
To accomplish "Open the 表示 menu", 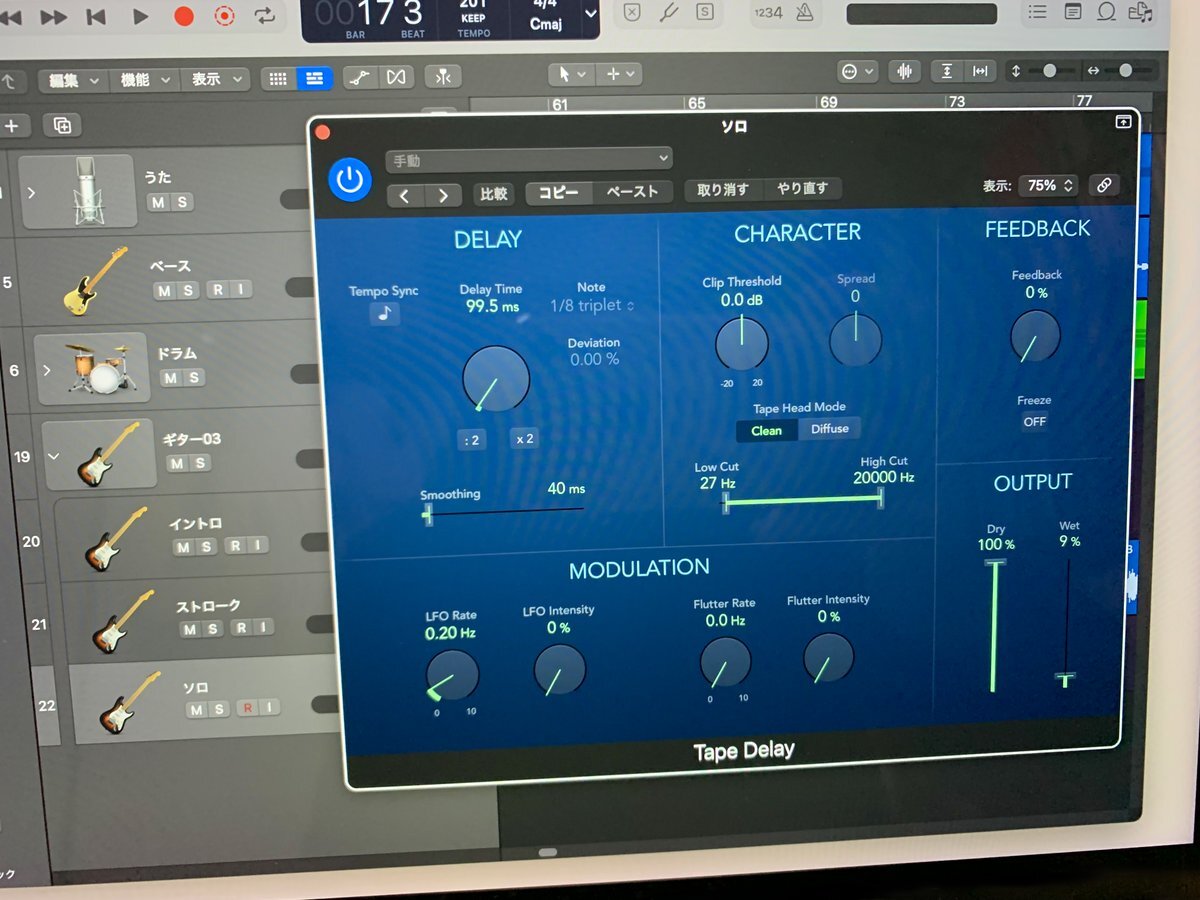I will pyautogui.click(x=216, y=79).
